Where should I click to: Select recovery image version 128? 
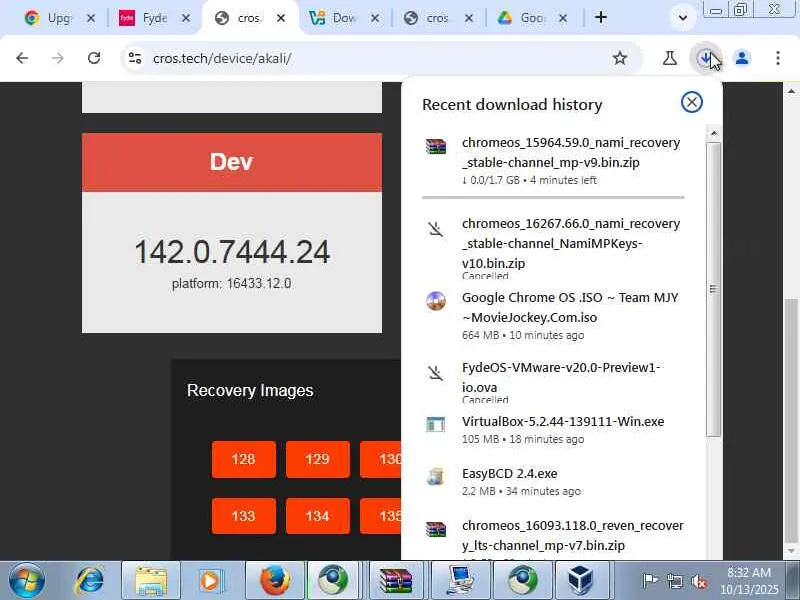(x=244, y=459)
